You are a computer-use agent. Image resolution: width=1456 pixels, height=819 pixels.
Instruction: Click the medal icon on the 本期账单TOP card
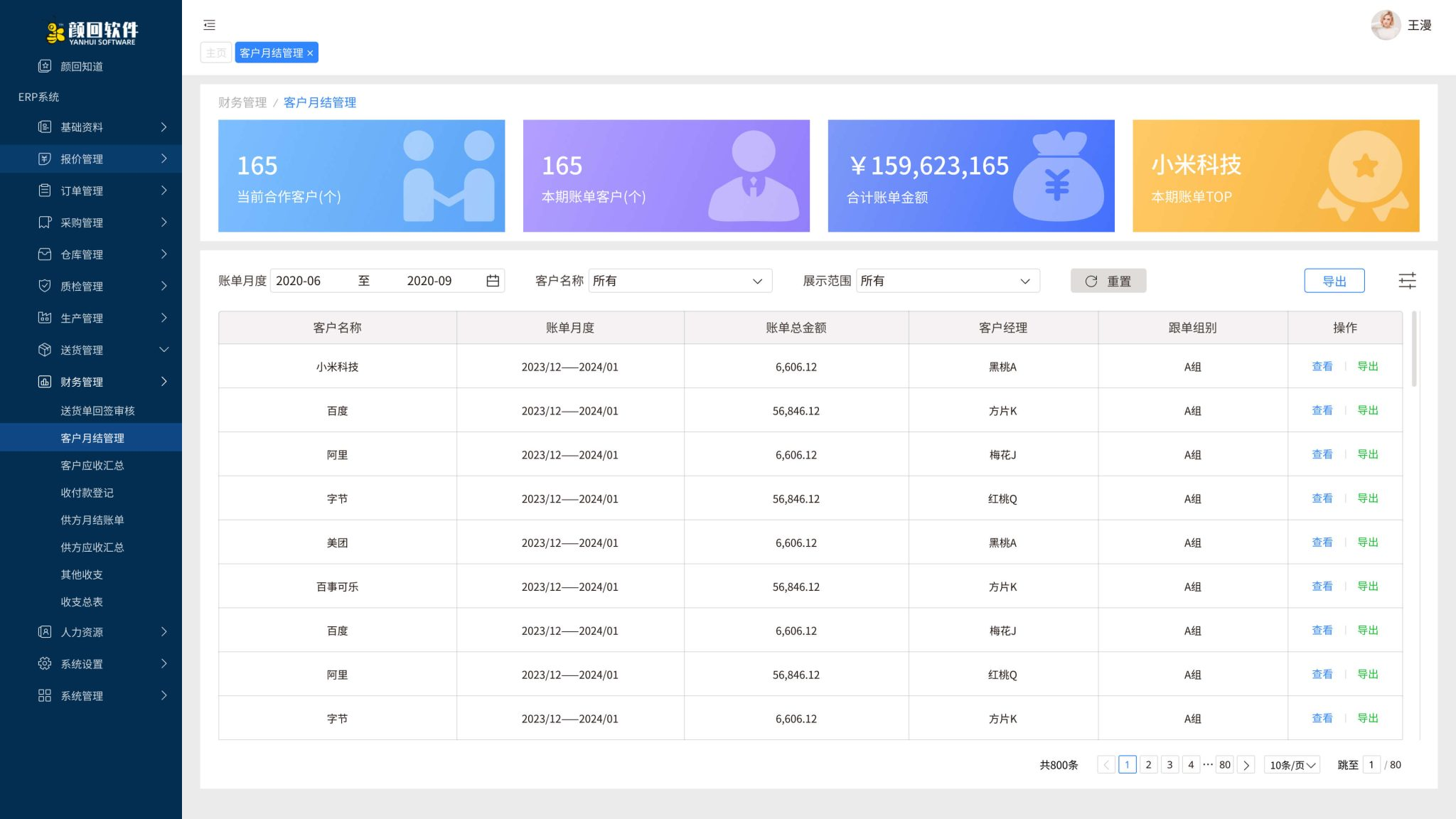(x=1364, y=176)
